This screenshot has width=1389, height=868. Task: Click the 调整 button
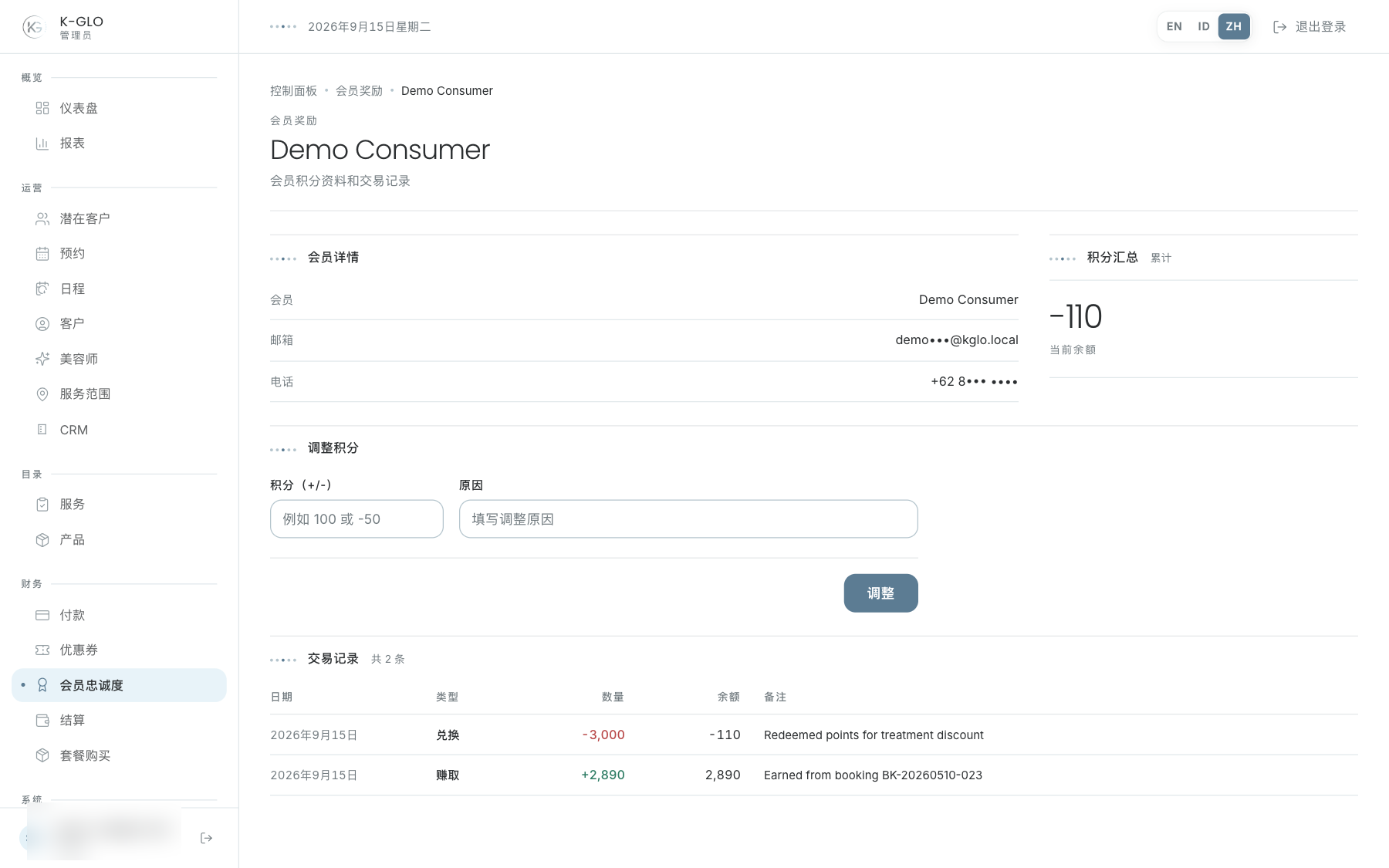pyautogui.click(x=880, y=593)
